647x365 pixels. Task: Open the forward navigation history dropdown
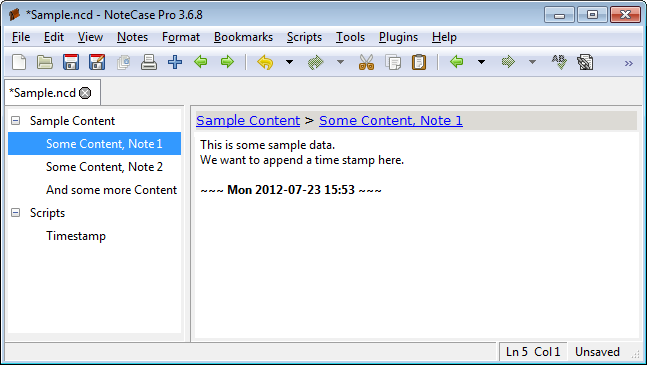click(x=532, y=62)
